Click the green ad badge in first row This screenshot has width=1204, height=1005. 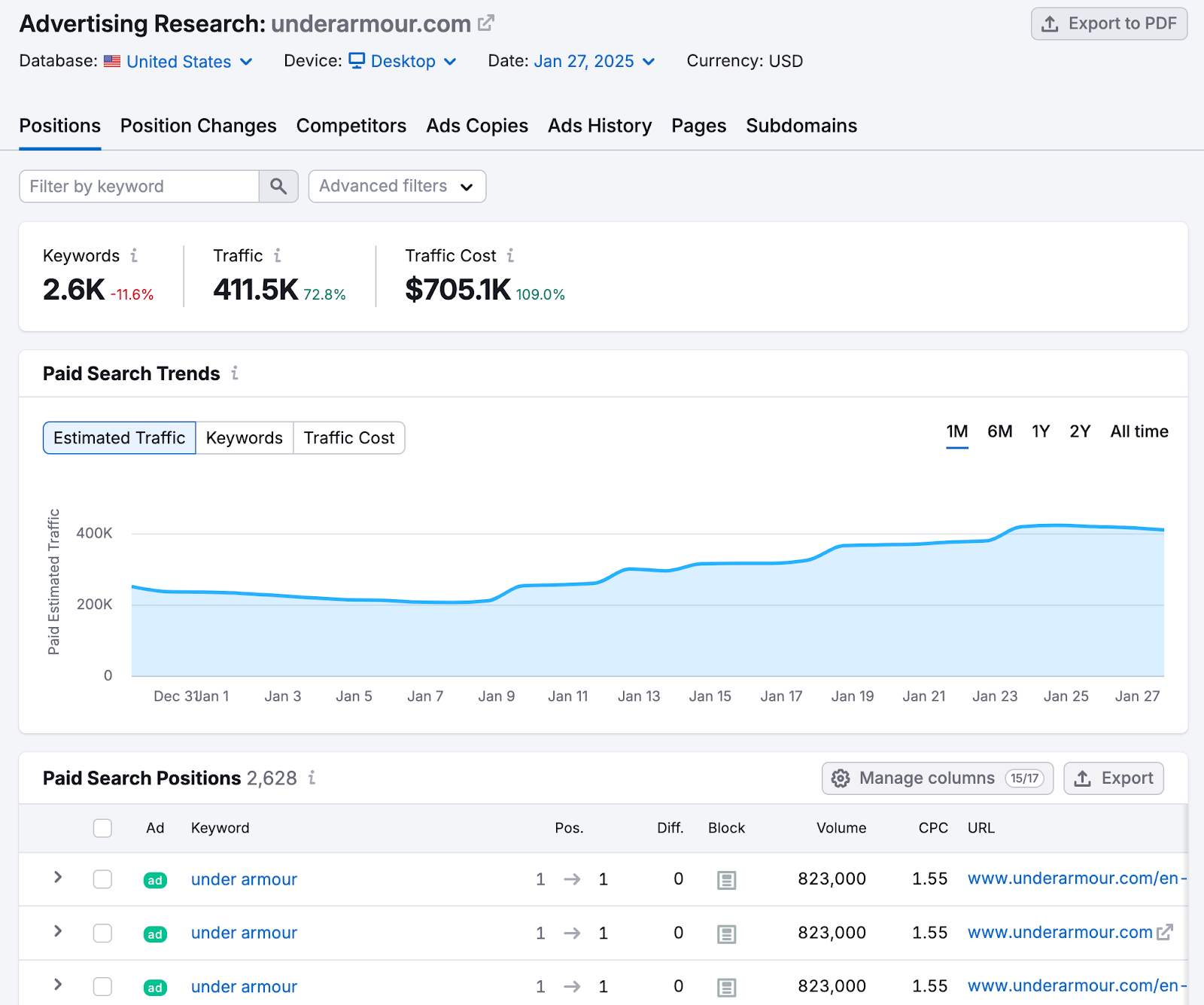pyautogui.click(x=154, y=879)
